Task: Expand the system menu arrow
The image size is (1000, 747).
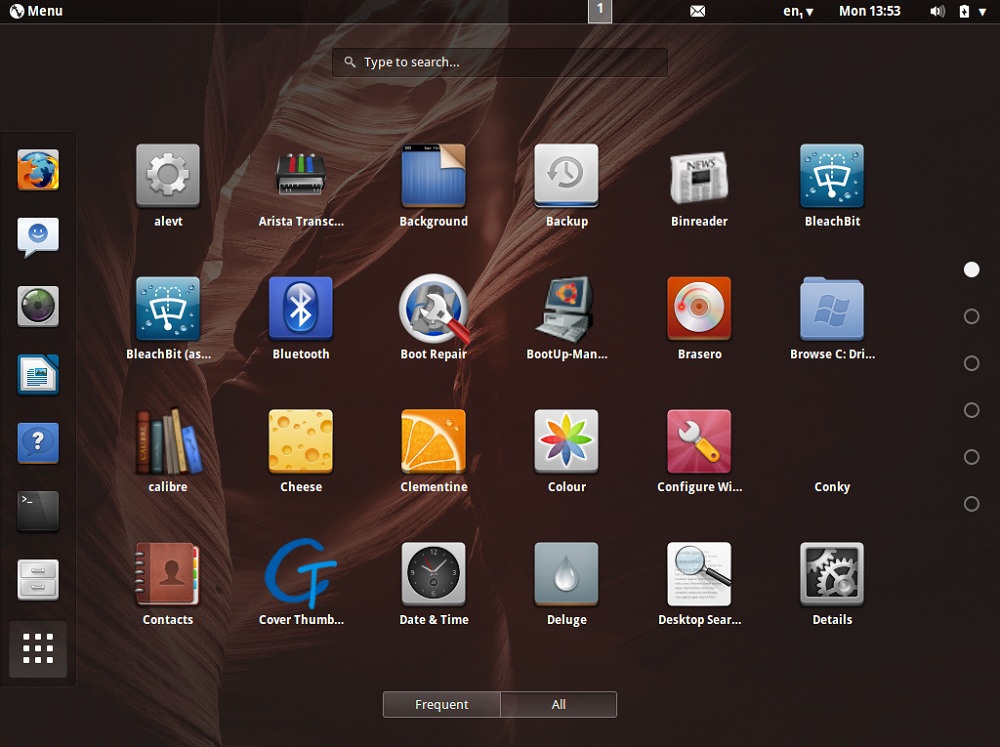Action: point(982,11)
